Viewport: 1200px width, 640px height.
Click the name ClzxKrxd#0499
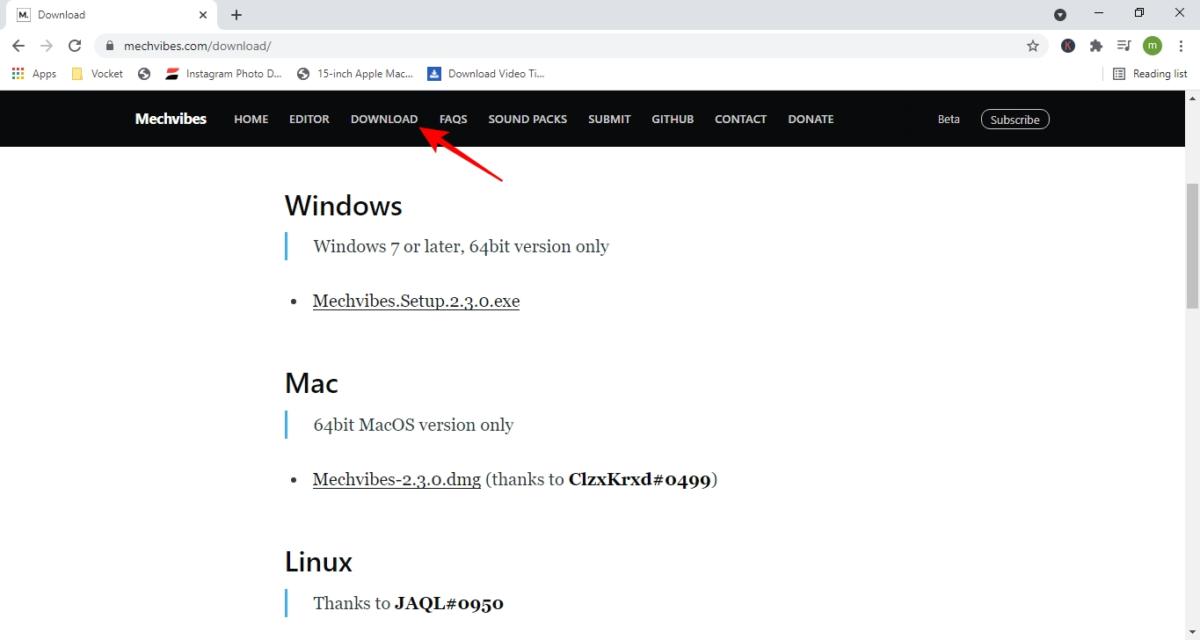(x=640, y=479)
